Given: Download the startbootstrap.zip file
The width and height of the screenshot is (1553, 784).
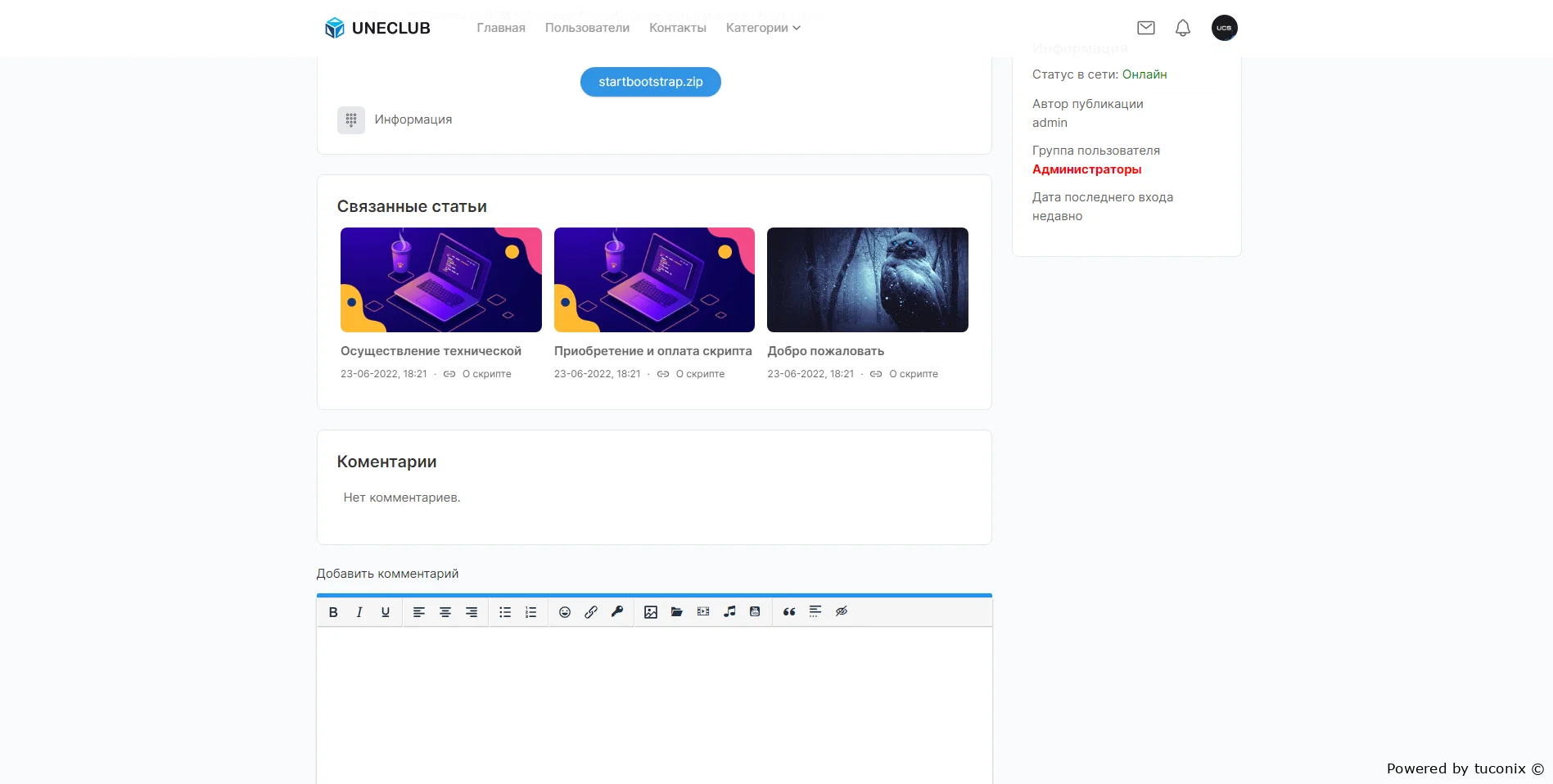Looking at the screenshot, I should (651, 82).
